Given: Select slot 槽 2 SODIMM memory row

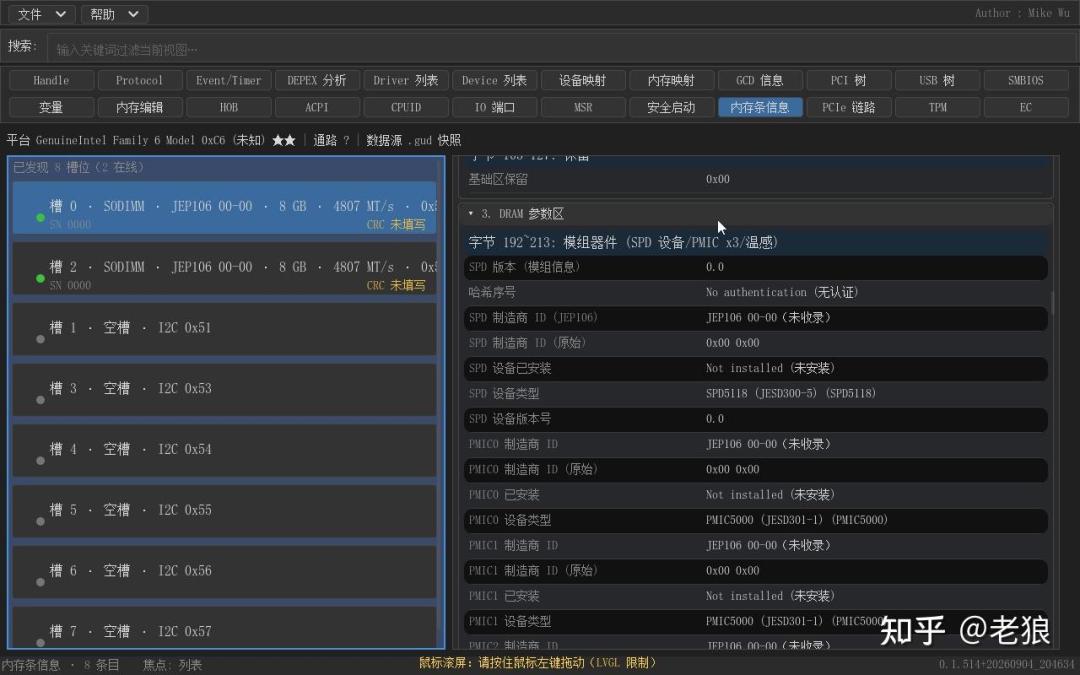Looking at the screenshot, I should 225,269.
